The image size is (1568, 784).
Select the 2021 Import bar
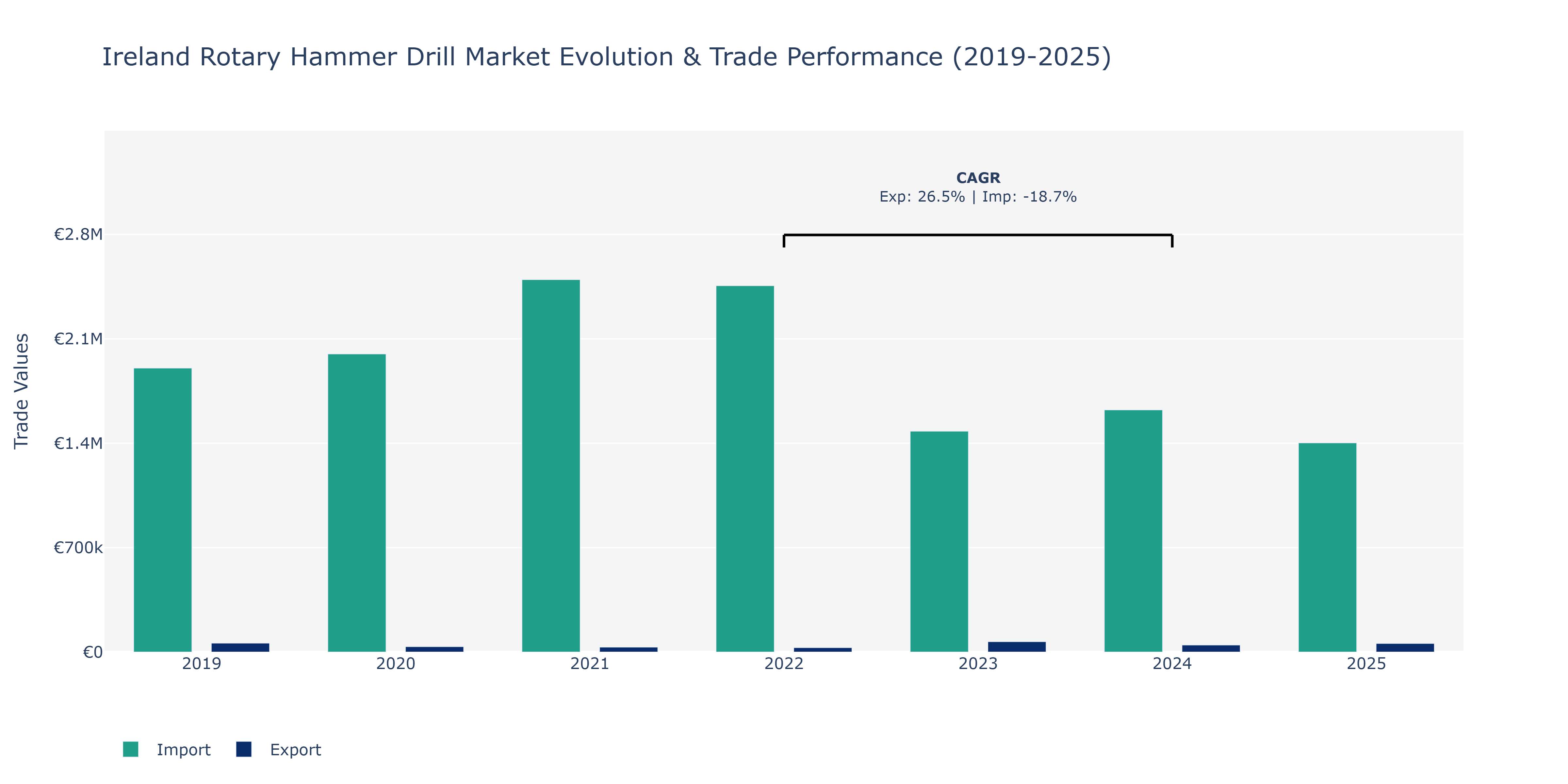click(551, 465)
